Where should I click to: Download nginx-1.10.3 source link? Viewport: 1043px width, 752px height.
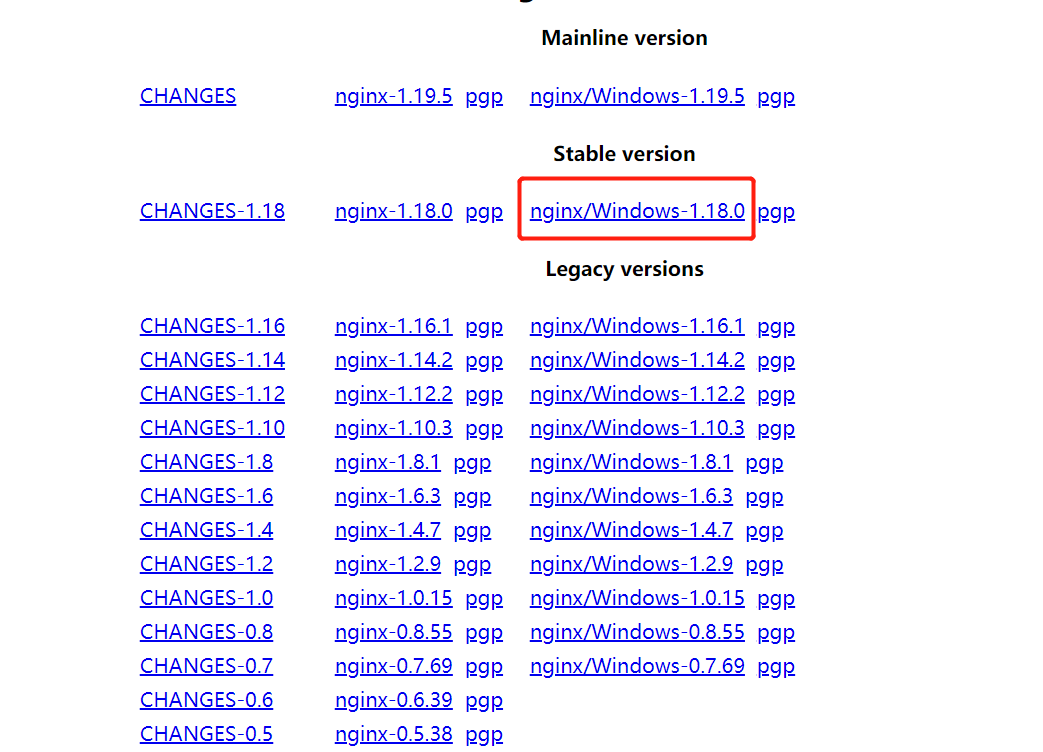click(394, 428)
